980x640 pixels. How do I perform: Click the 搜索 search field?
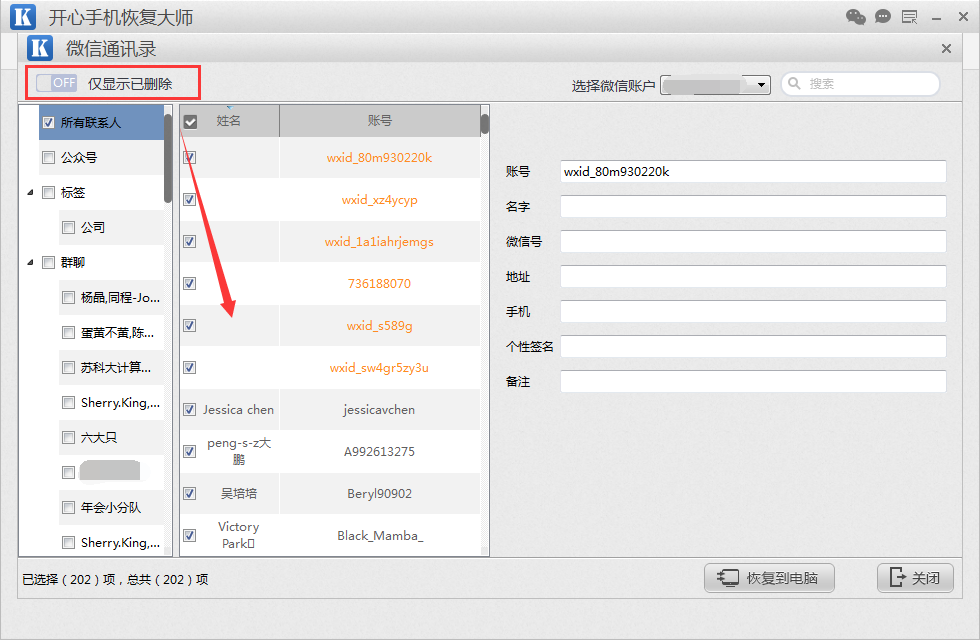860,84
